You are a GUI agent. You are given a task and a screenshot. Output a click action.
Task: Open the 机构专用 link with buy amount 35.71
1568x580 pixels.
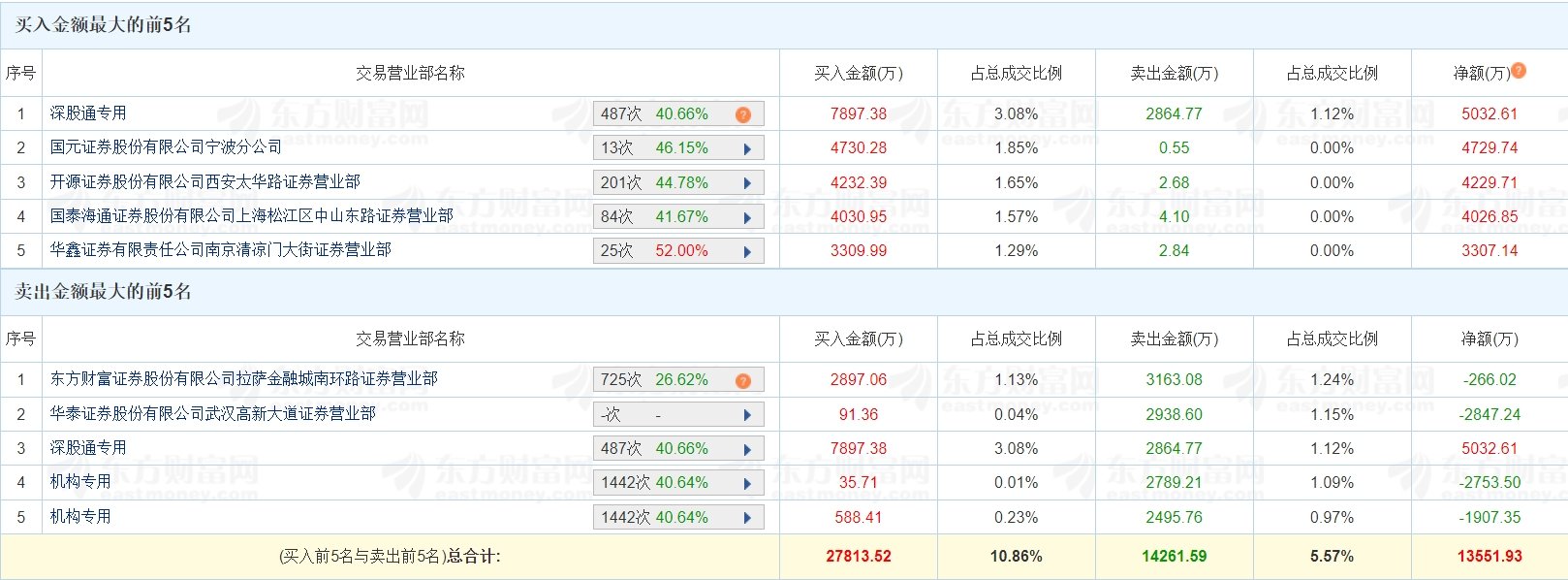[x=80, y=482]
